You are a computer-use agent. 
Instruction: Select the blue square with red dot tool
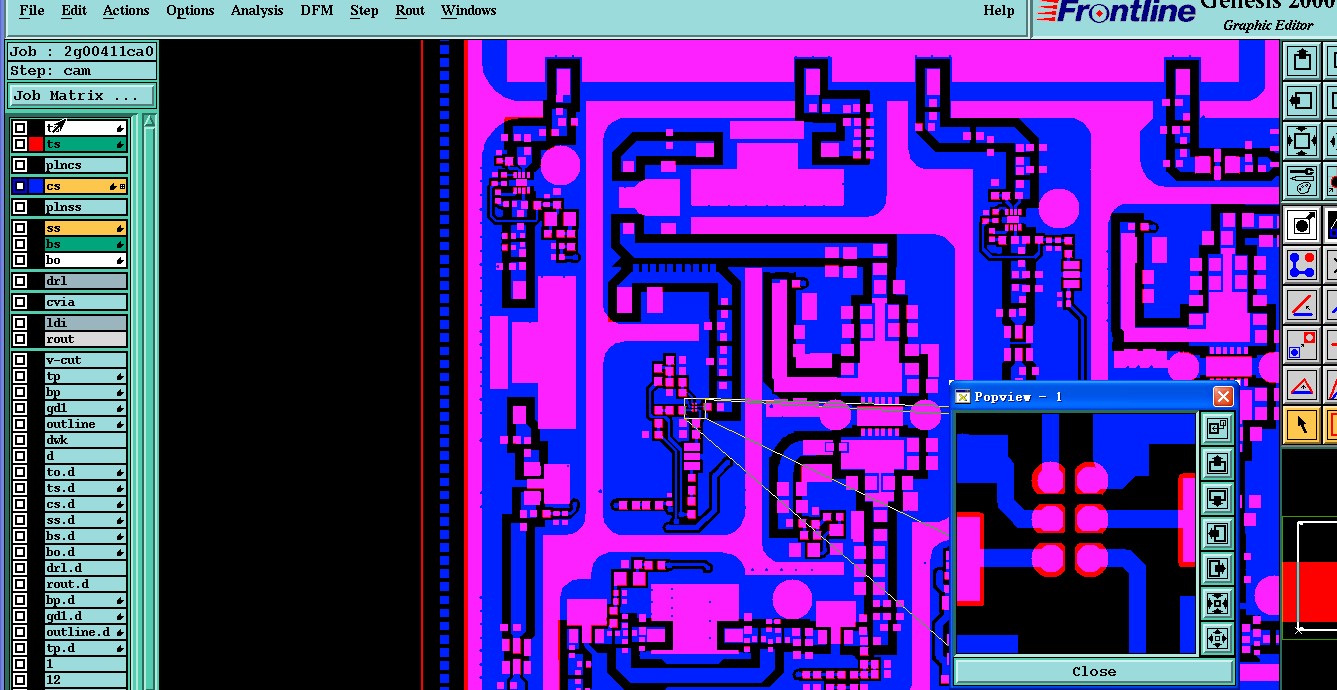1301,345
